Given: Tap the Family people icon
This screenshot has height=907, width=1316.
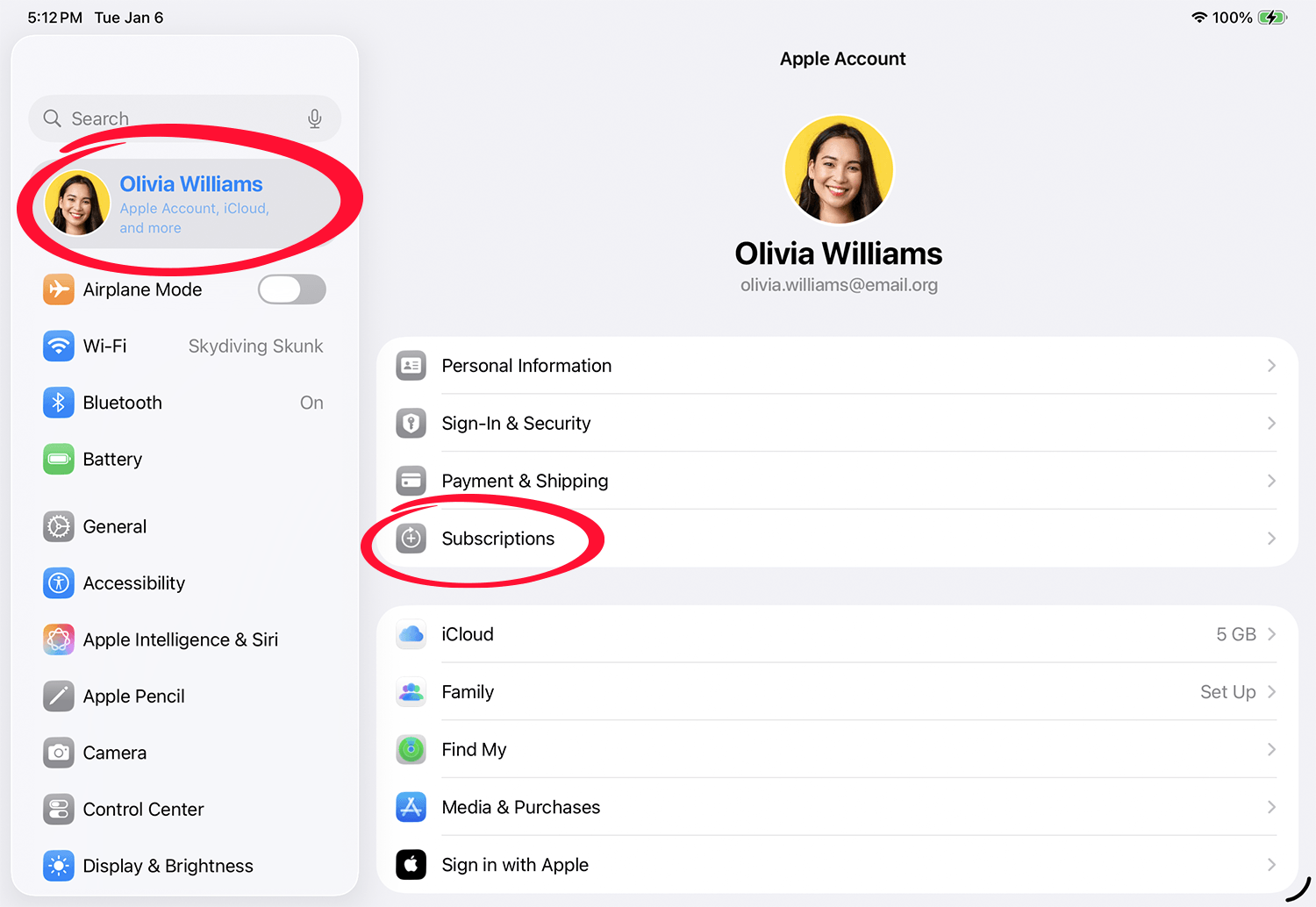Looking at the screenshot, I should tap(411, 692).
